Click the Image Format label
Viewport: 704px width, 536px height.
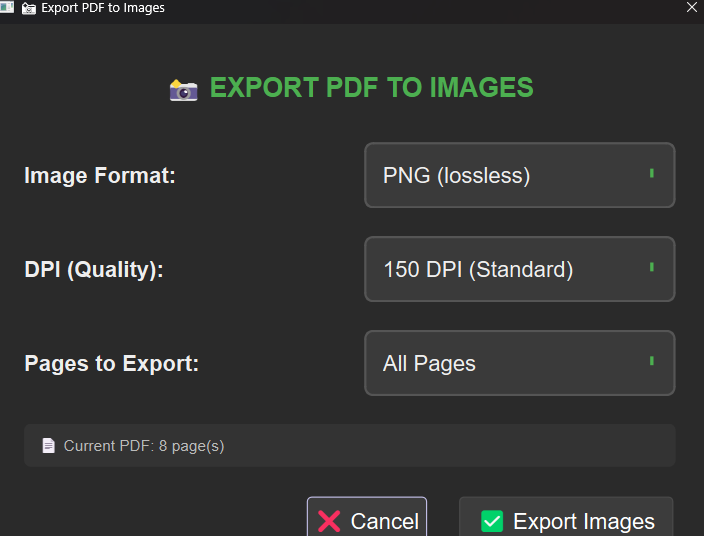point(100,176)
